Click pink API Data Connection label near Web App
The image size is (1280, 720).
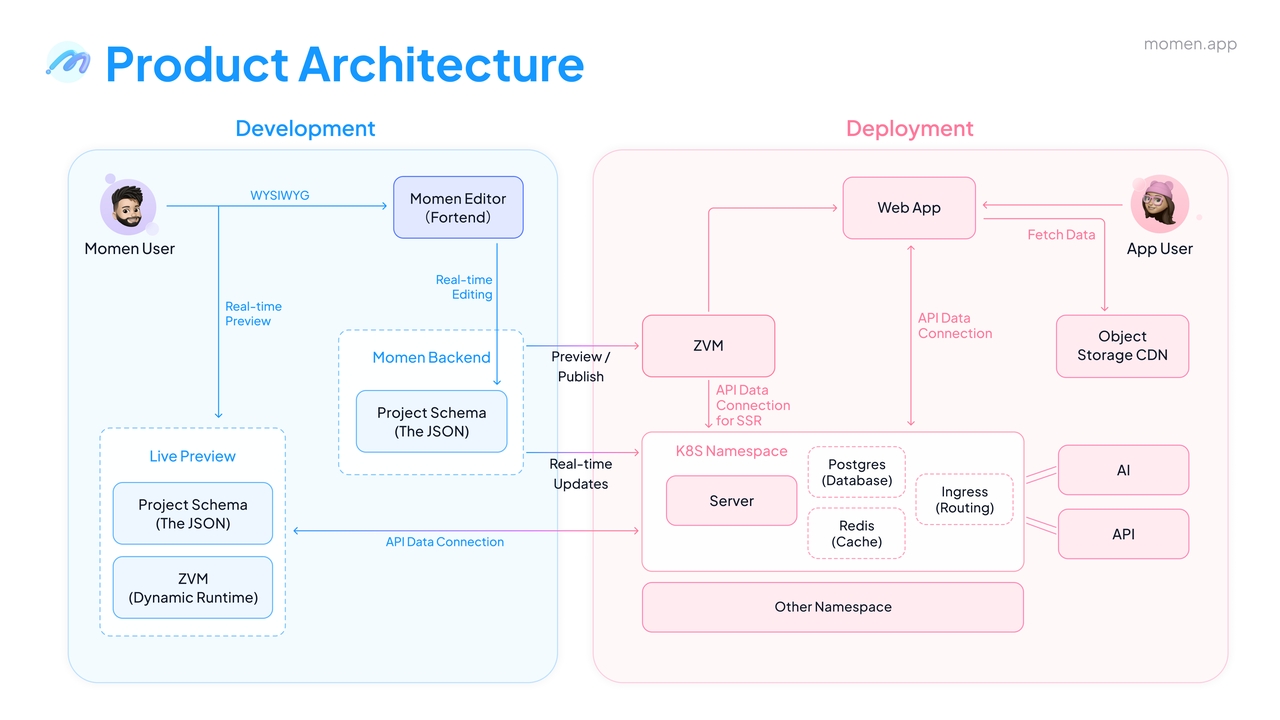coord(955,325)
